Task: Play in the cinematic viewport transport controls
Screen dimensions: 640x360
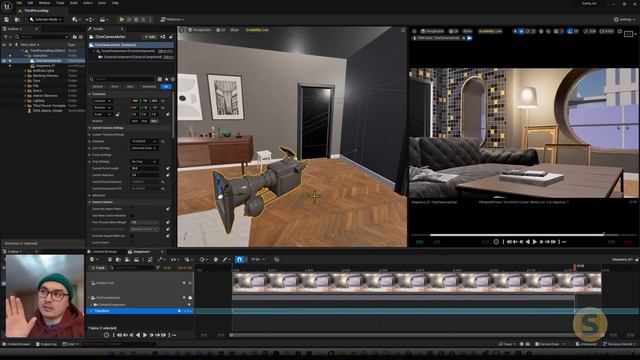Action: coord(535,242)
